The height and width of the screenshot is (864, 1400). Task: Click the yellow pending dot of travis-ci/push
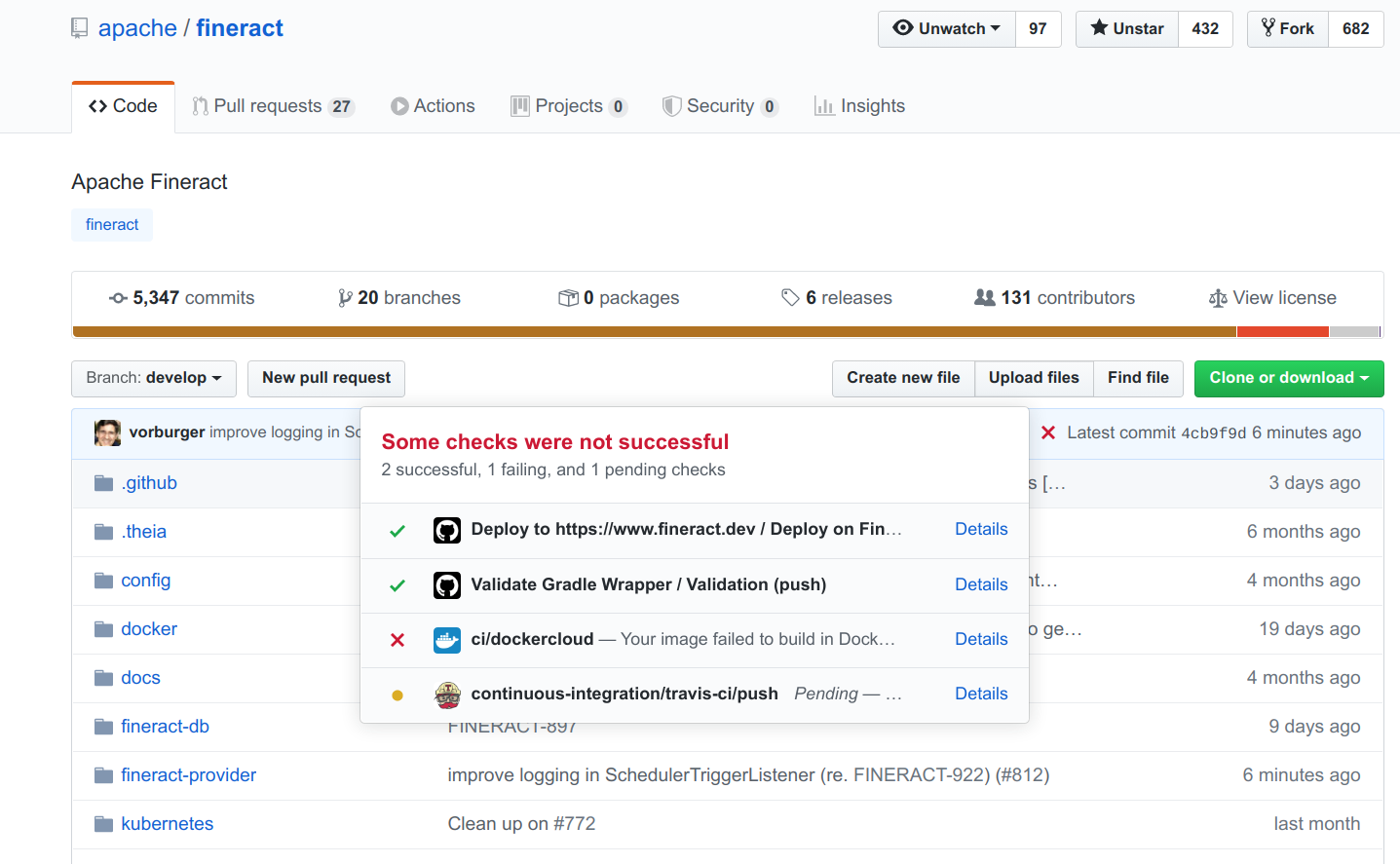pyautogui.click(x=397, y=695)
